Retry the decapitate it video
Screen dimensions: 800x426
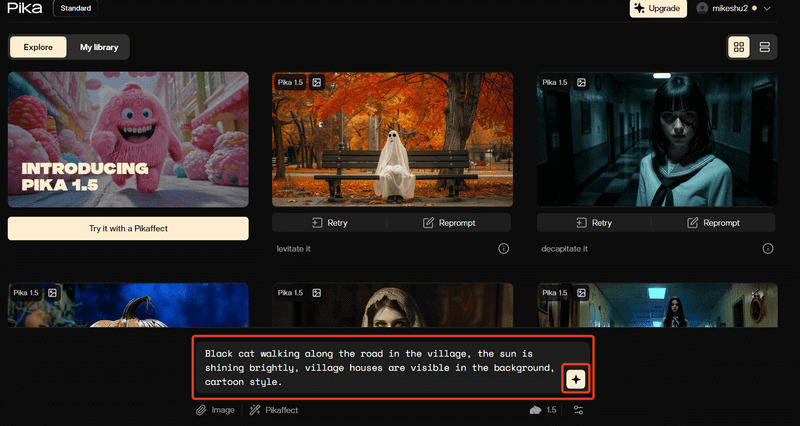pyautogui.click(x=594, y=223)
